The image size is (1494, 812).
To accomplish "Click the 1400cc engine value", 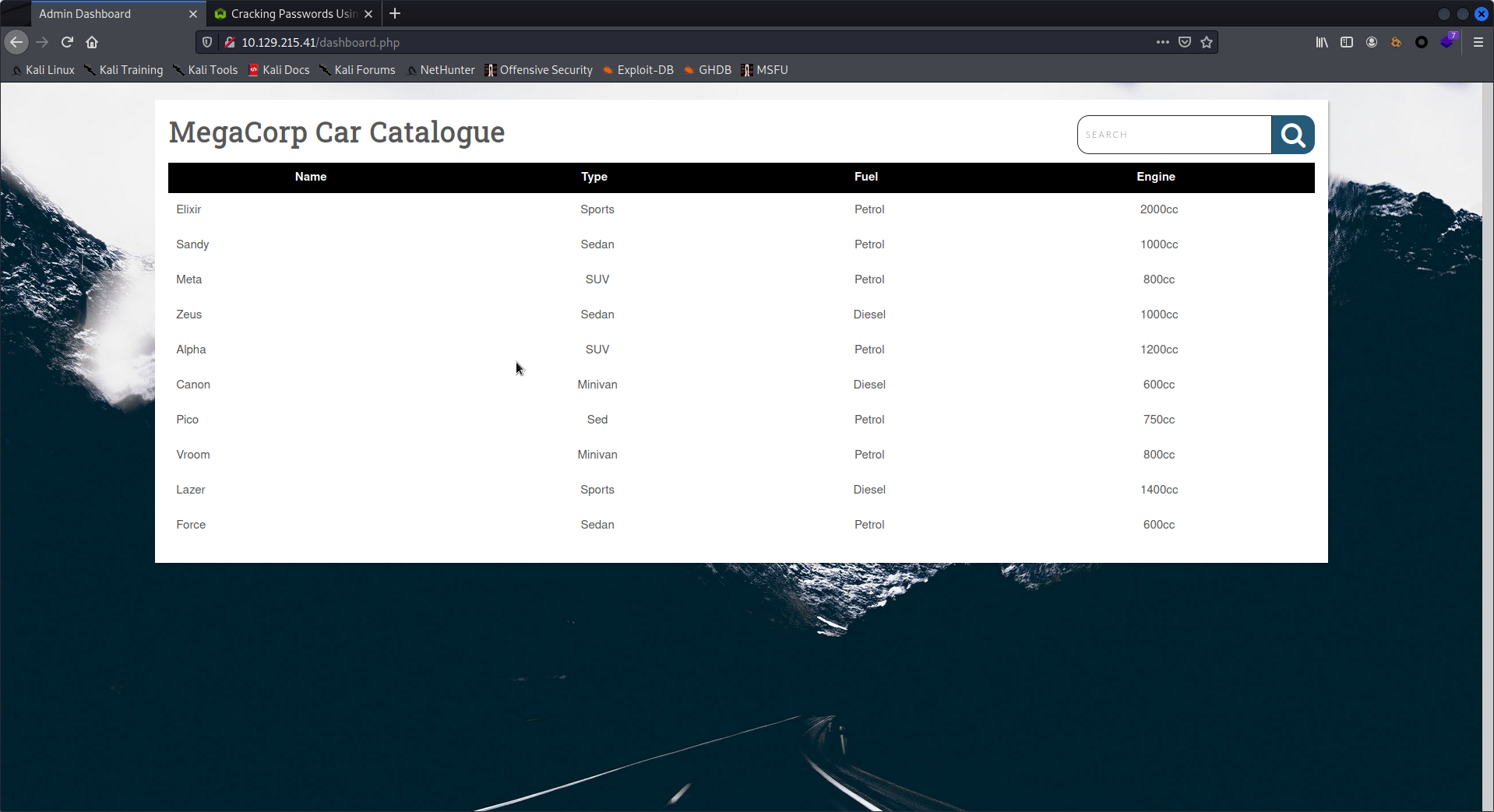I will point(1159,490).
